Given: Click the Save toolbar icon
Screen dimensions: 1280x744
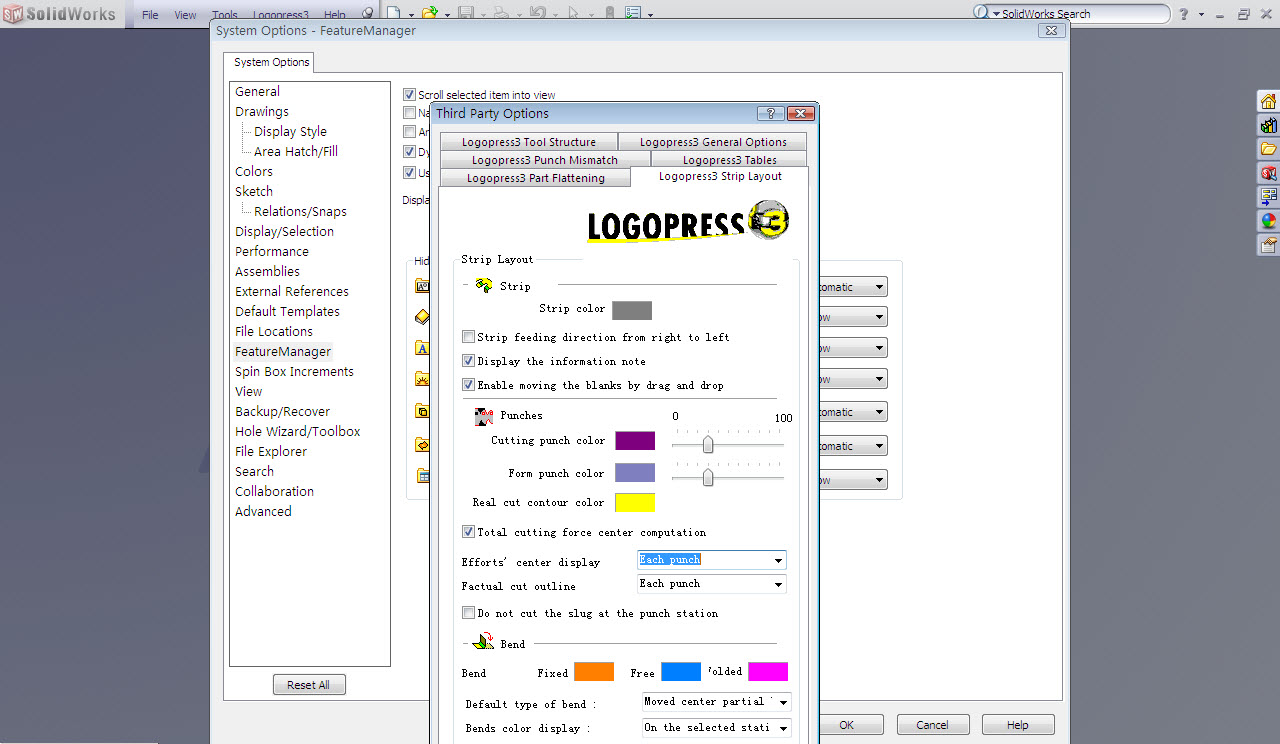Looking at the screenshot, I should point(465,14).
